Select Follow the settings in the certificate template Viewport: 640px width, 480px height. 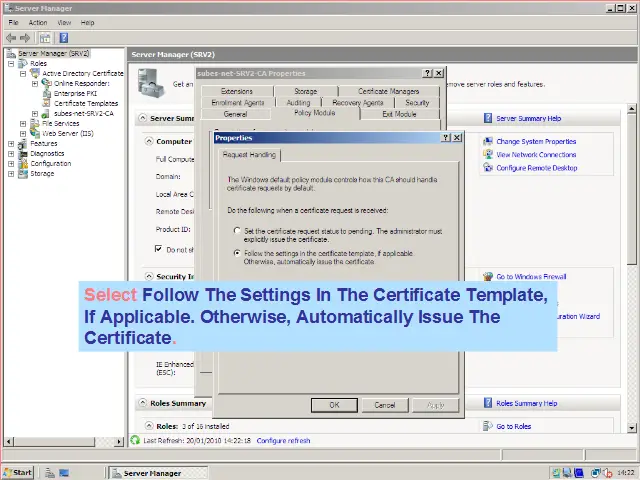(237, 253)
